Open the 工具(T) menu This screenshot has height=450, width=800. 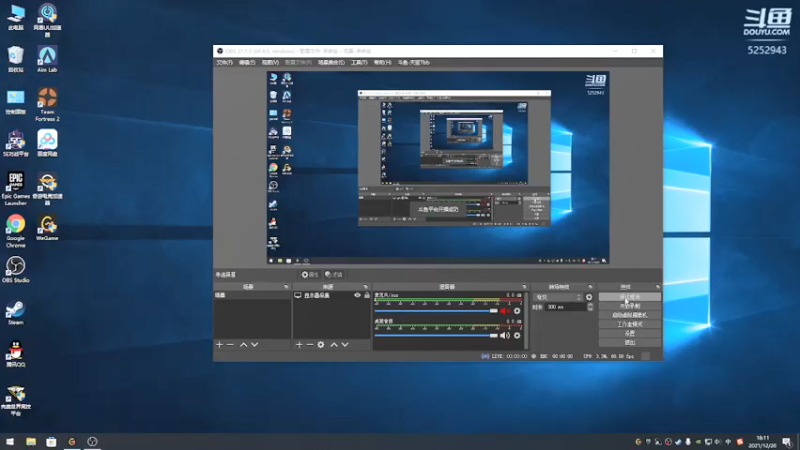[359, 63]
